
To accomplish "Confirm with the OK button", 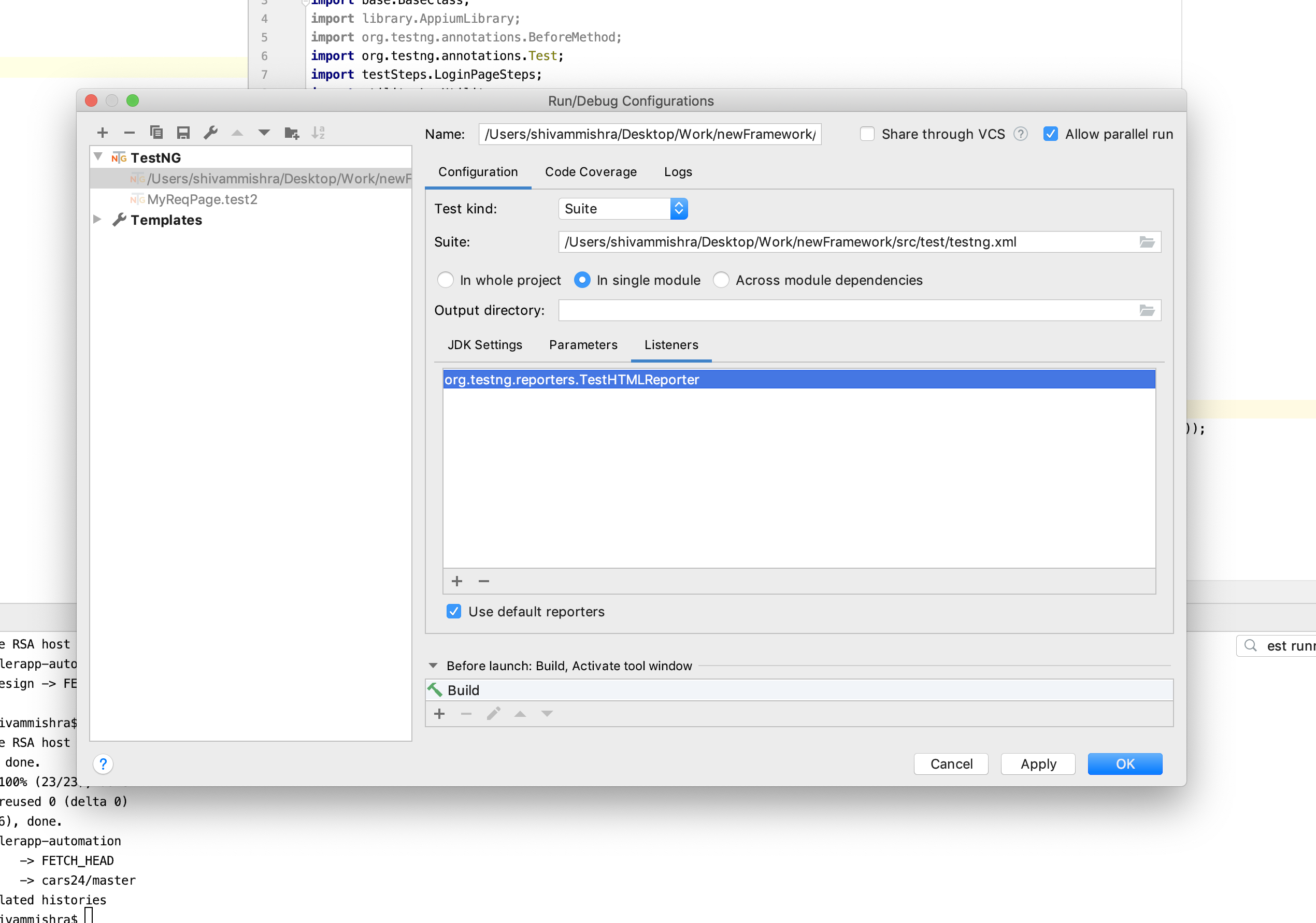I will click(x=1125, y=763).
